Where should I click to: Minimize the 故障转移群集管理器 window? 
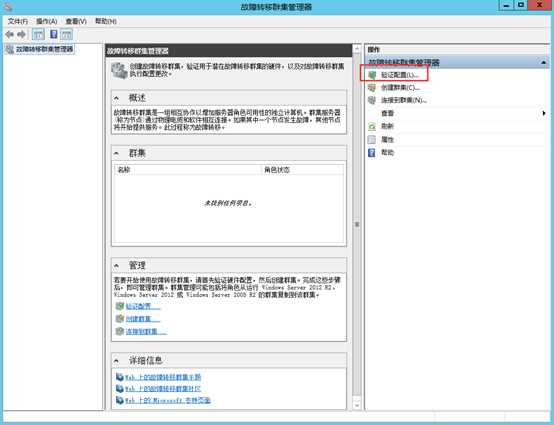(506, 5)
